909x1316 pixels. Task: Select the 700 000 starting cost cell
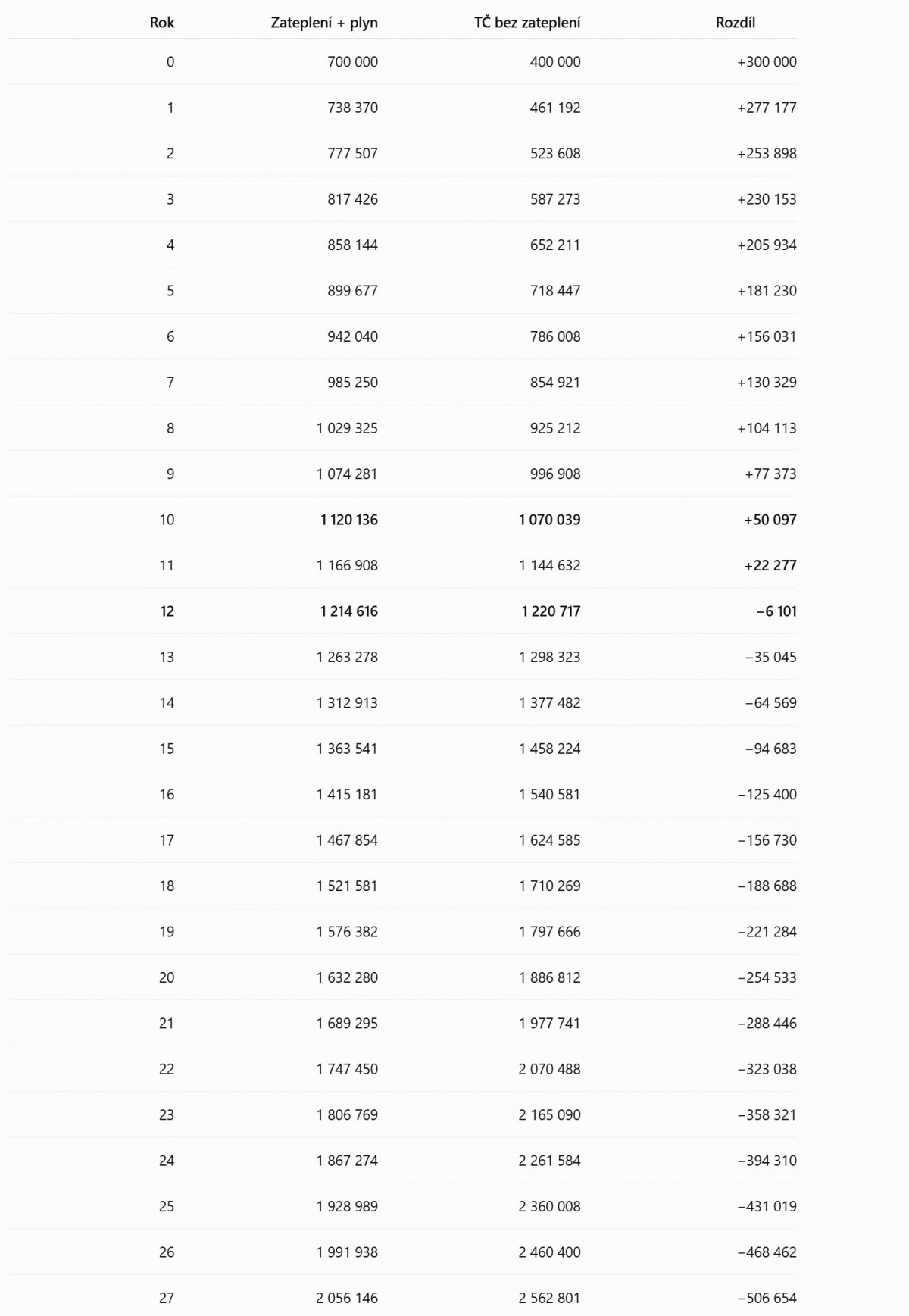(352, 62)
